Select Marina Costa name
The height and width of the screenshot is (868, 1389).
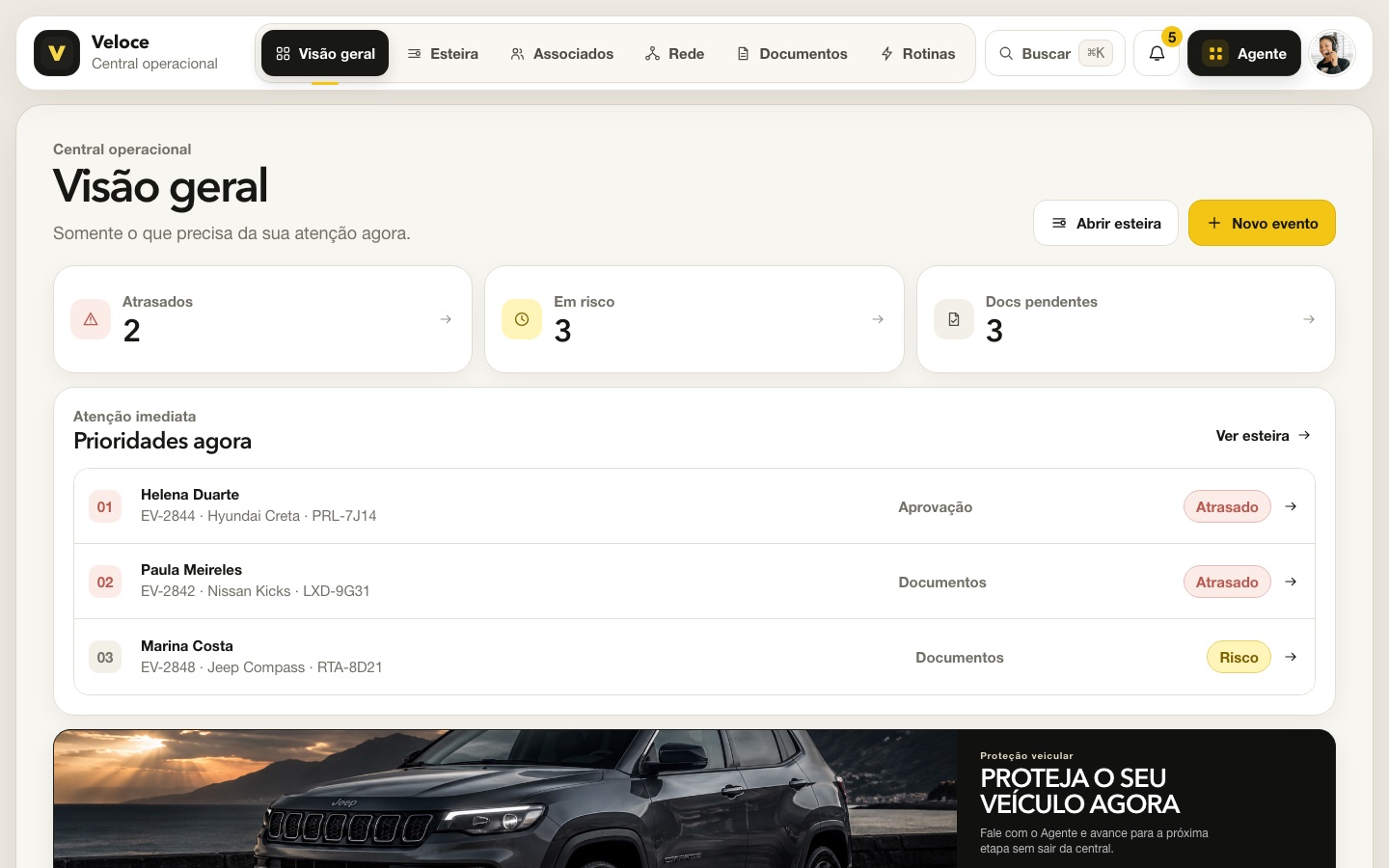pyautogui.click(x=187, y=646)
